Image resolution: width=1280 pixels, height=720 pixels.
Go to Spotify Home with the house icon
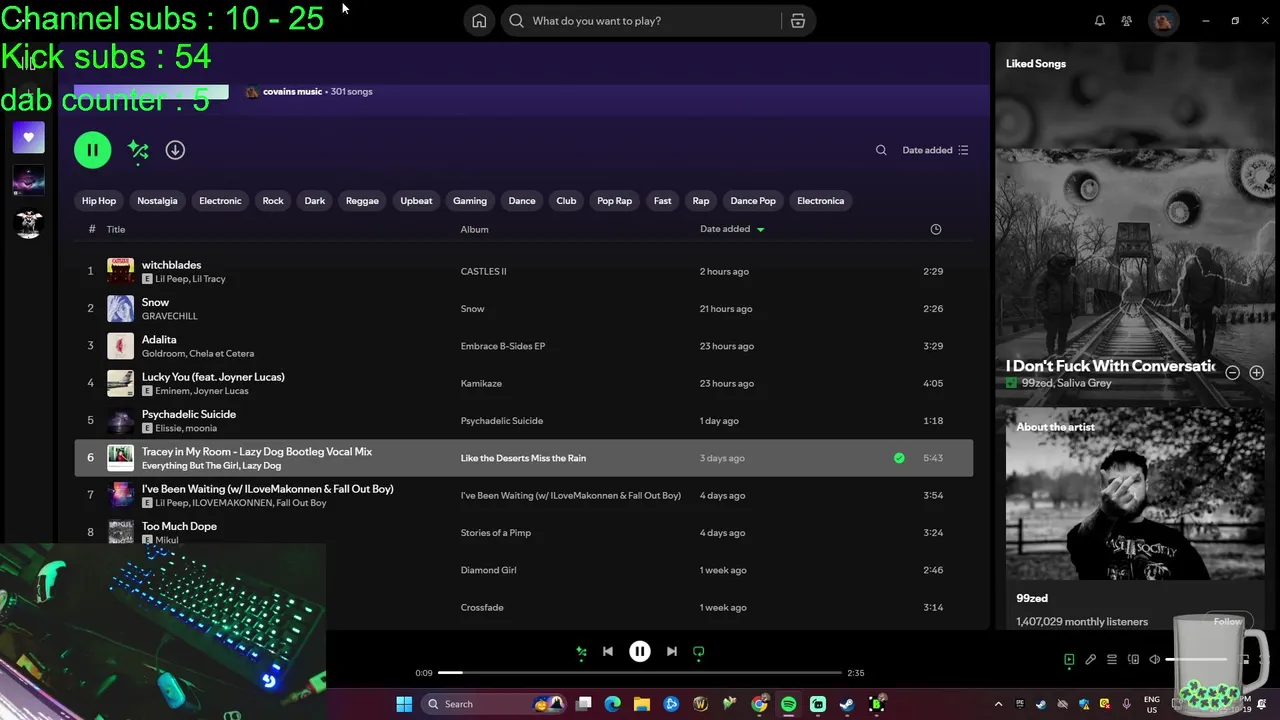479,21
